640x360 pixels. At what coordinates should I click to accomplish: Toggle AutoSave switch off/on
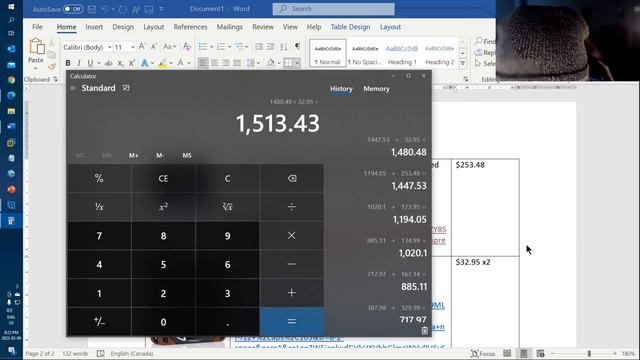[73, 9]
